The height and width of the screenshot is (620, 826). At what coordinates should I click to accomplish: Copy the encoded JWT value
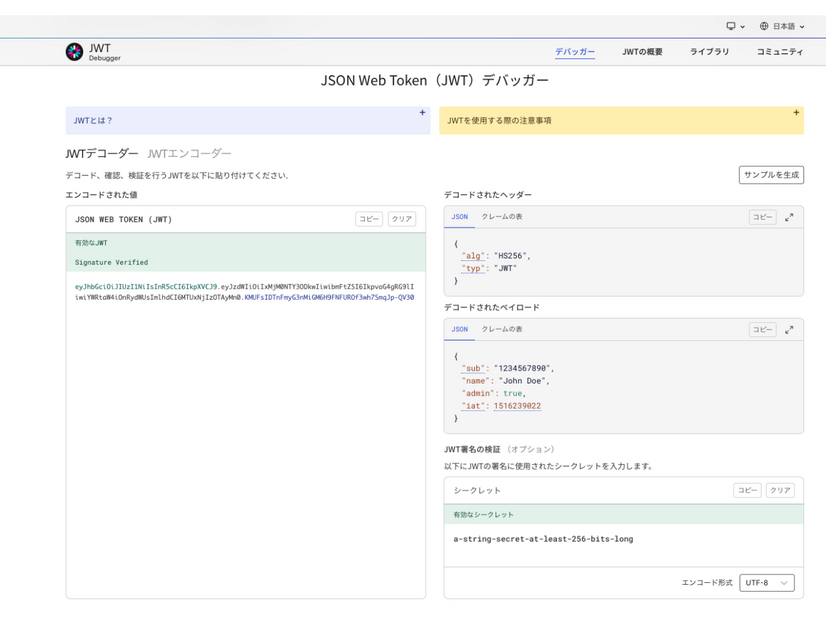pyautogui.click(x=368, y=218)
